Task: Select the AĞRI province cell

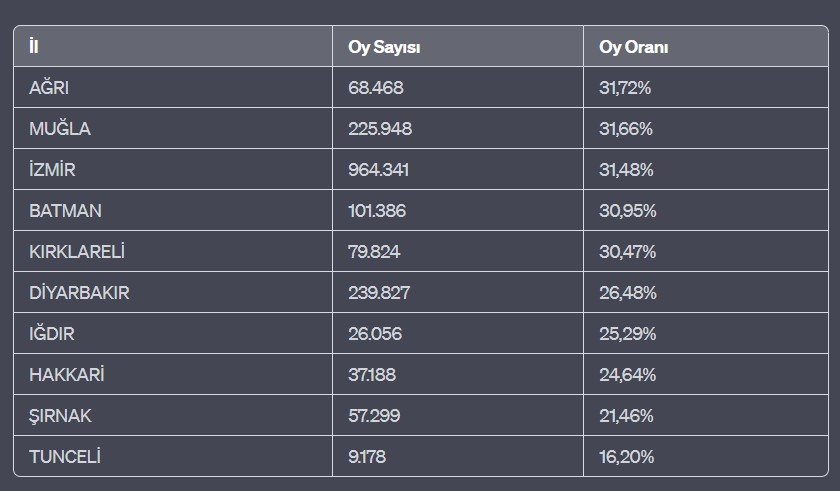Action: click(49, 88)
